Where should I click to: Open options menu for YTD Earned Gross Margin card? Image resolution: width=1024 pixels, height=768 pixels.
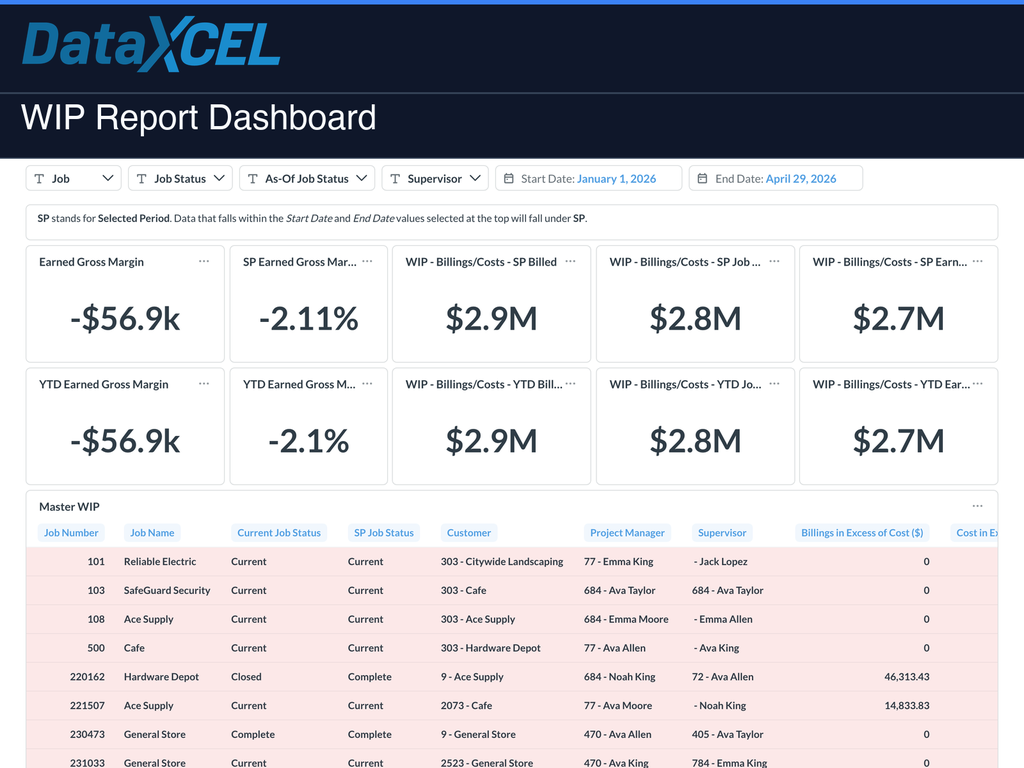[204, 384]
